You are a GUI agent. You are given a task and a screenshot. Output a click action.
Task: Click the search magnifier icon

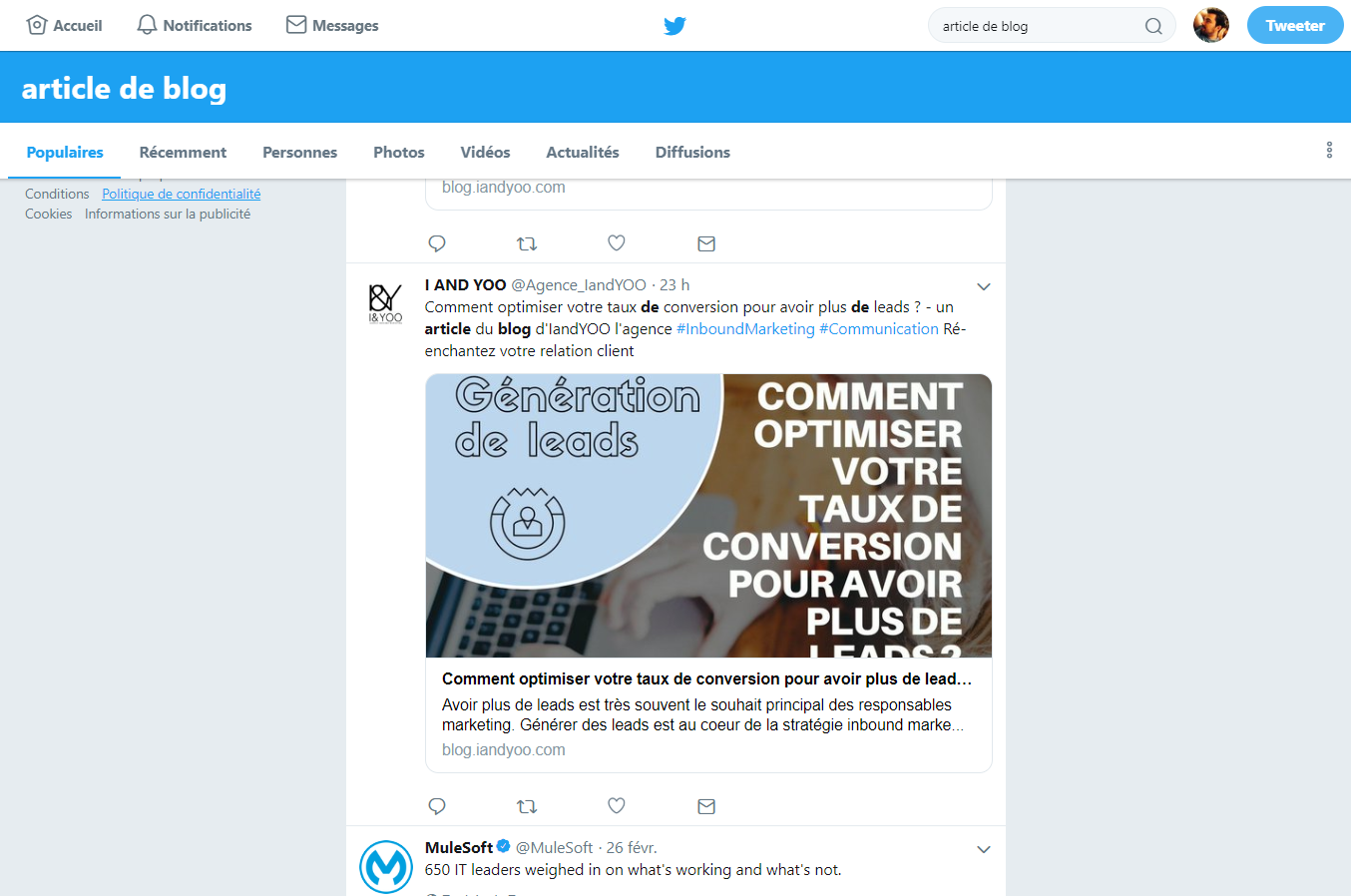[x=1153, y=26]
